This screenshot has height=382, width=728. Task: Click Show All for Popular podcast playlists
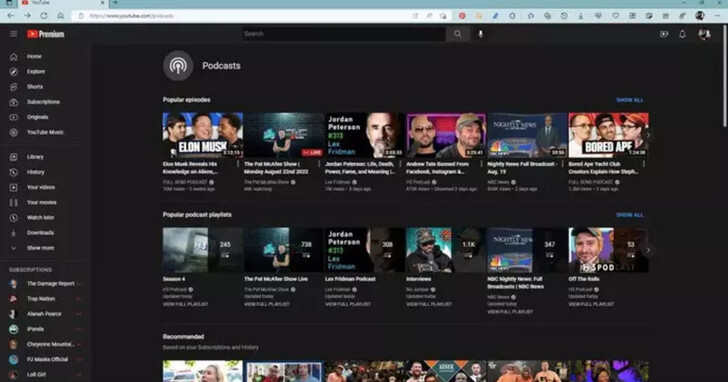[x=630, y=215]
